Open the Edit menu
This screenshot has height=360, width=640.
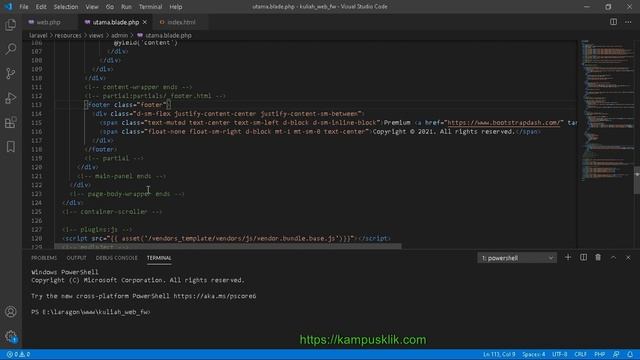[x=41, y=7]
